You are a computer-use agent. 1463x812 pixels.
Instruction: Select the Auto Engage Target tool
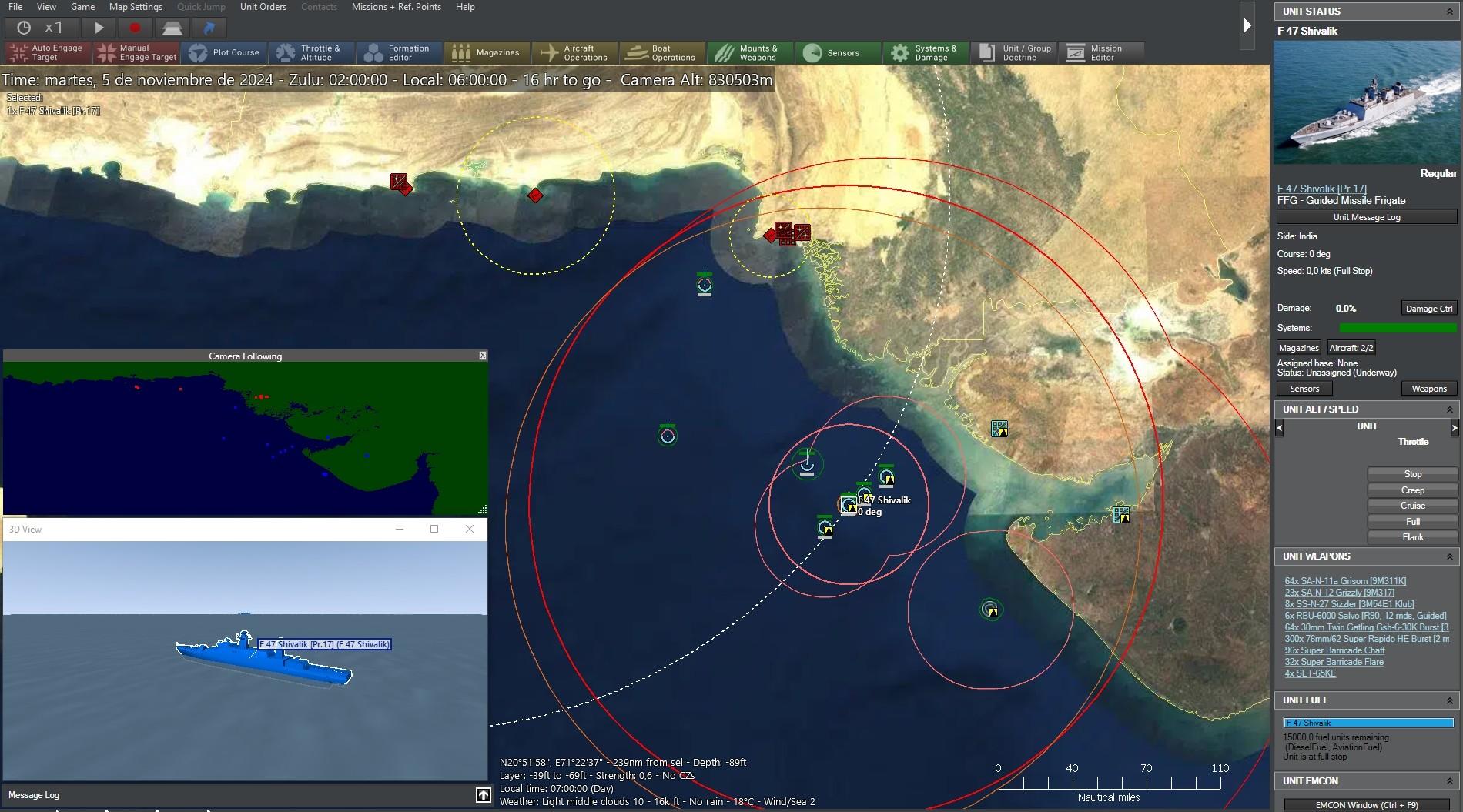tap(46, 52)
